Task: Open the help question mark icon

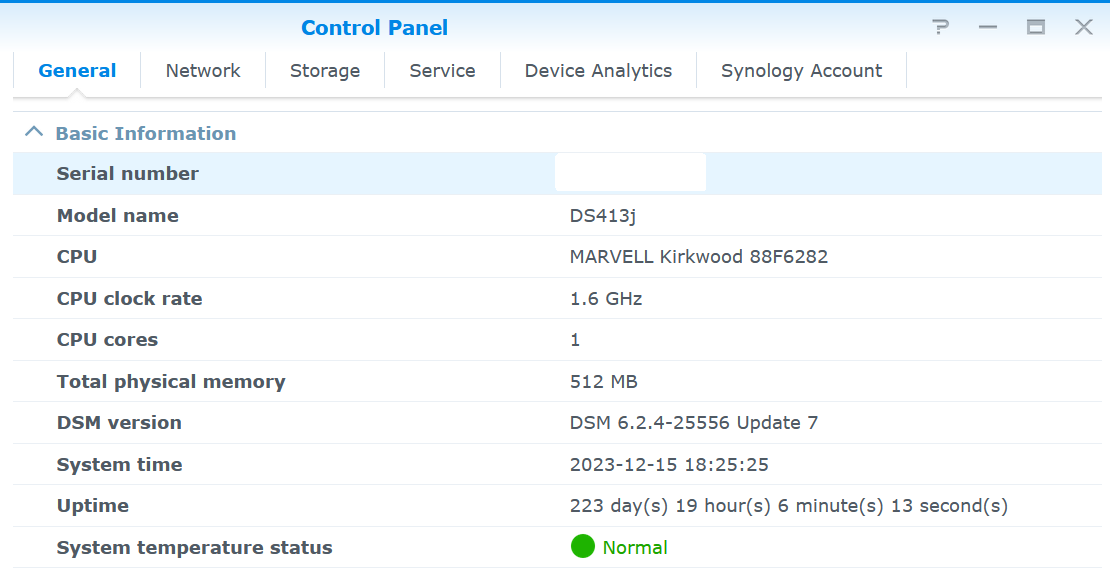Action: coord(940,27)
